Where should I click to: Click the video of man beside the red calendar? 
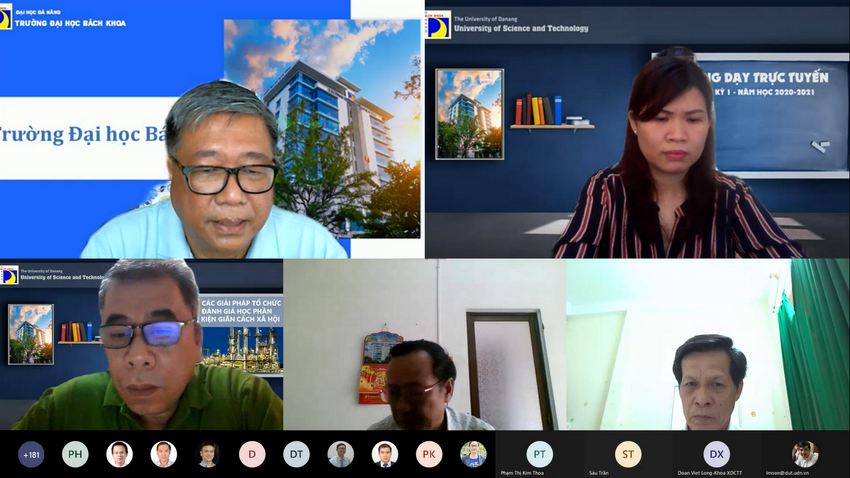(x=424, y=345)
